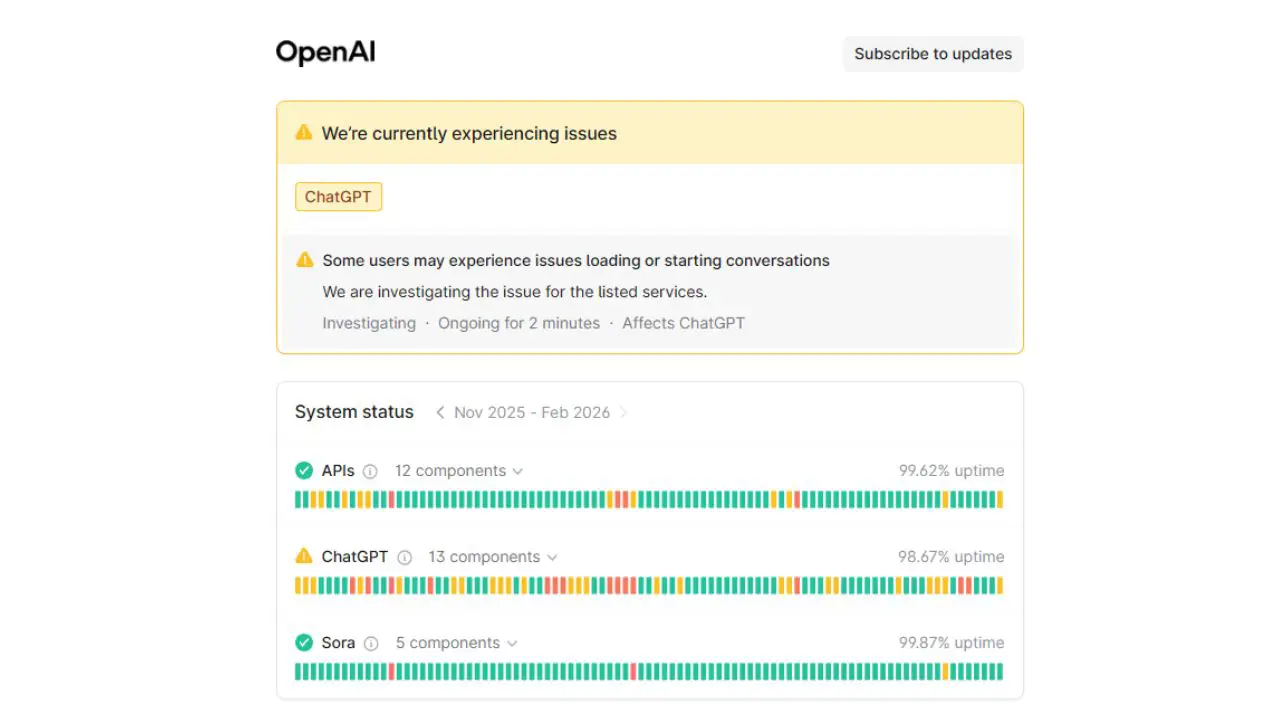This screenshot has height=720, width=1280.
Task: Click the yellow warning icon beside ChatGPT status
Action: [304, 557]
